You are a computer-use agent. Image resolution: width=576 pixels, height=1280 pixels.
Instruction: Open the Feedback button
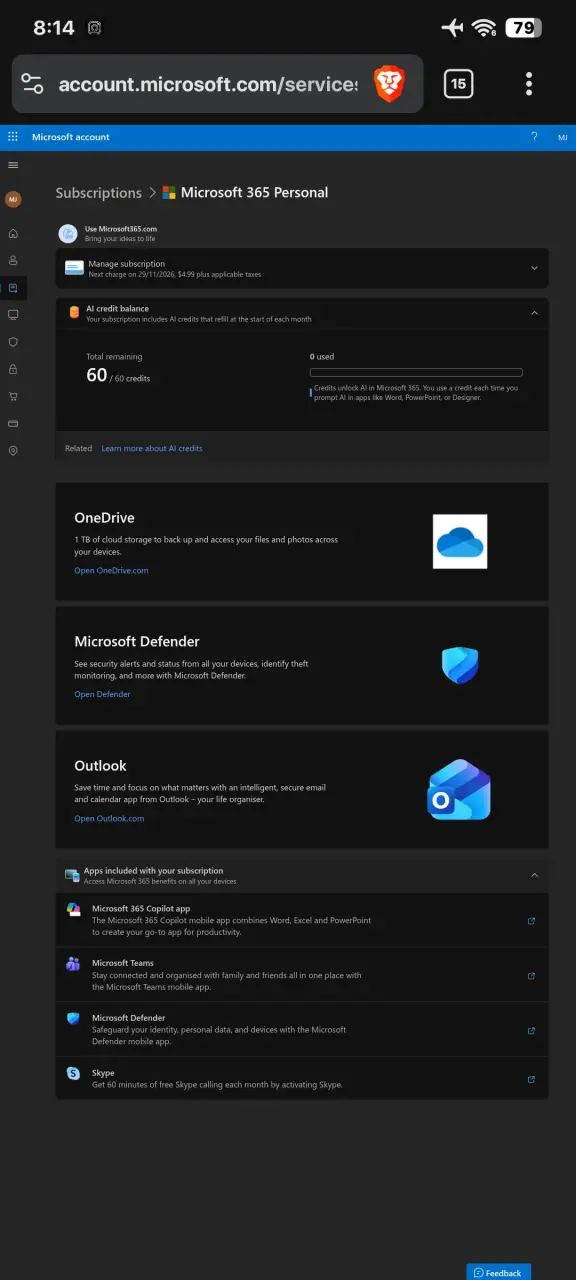pos(498,1272)
